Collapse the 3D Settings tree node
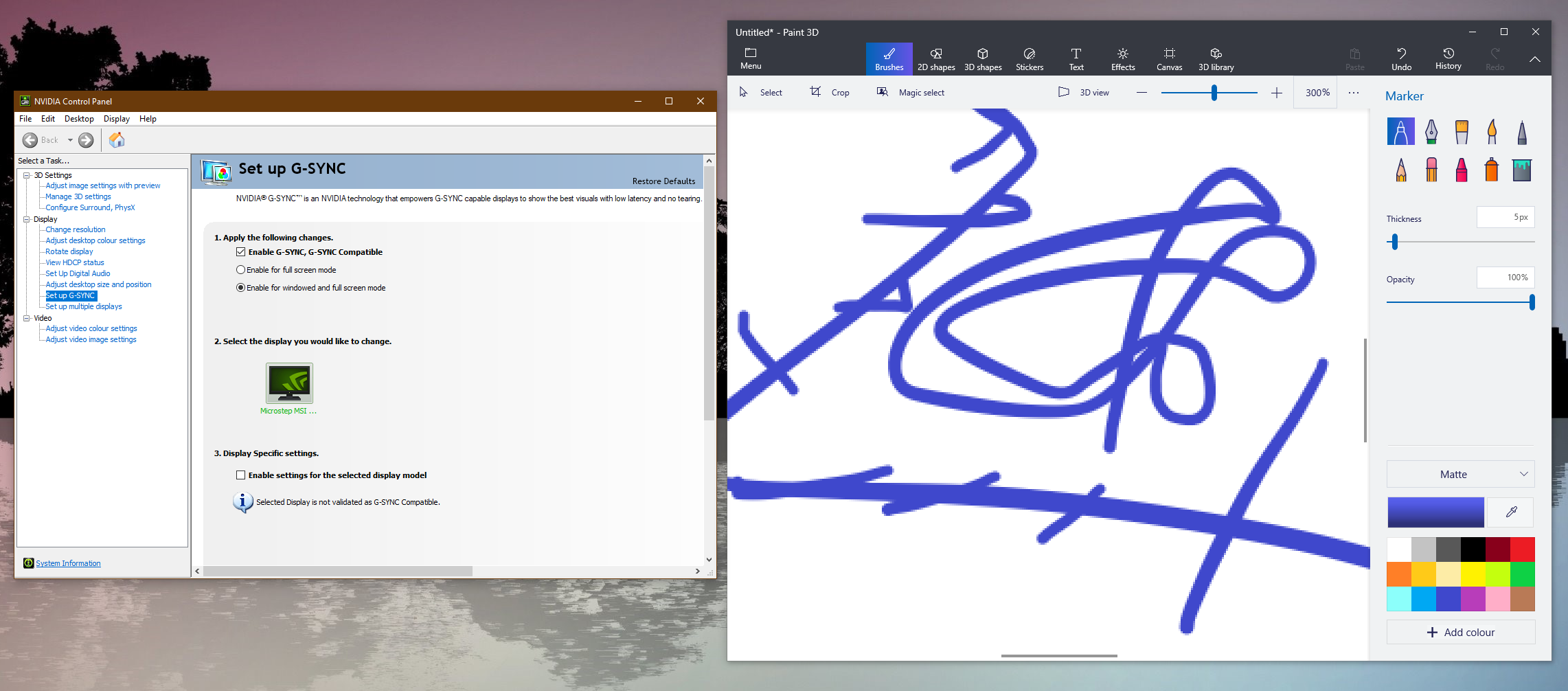 (x=27, y=175)
